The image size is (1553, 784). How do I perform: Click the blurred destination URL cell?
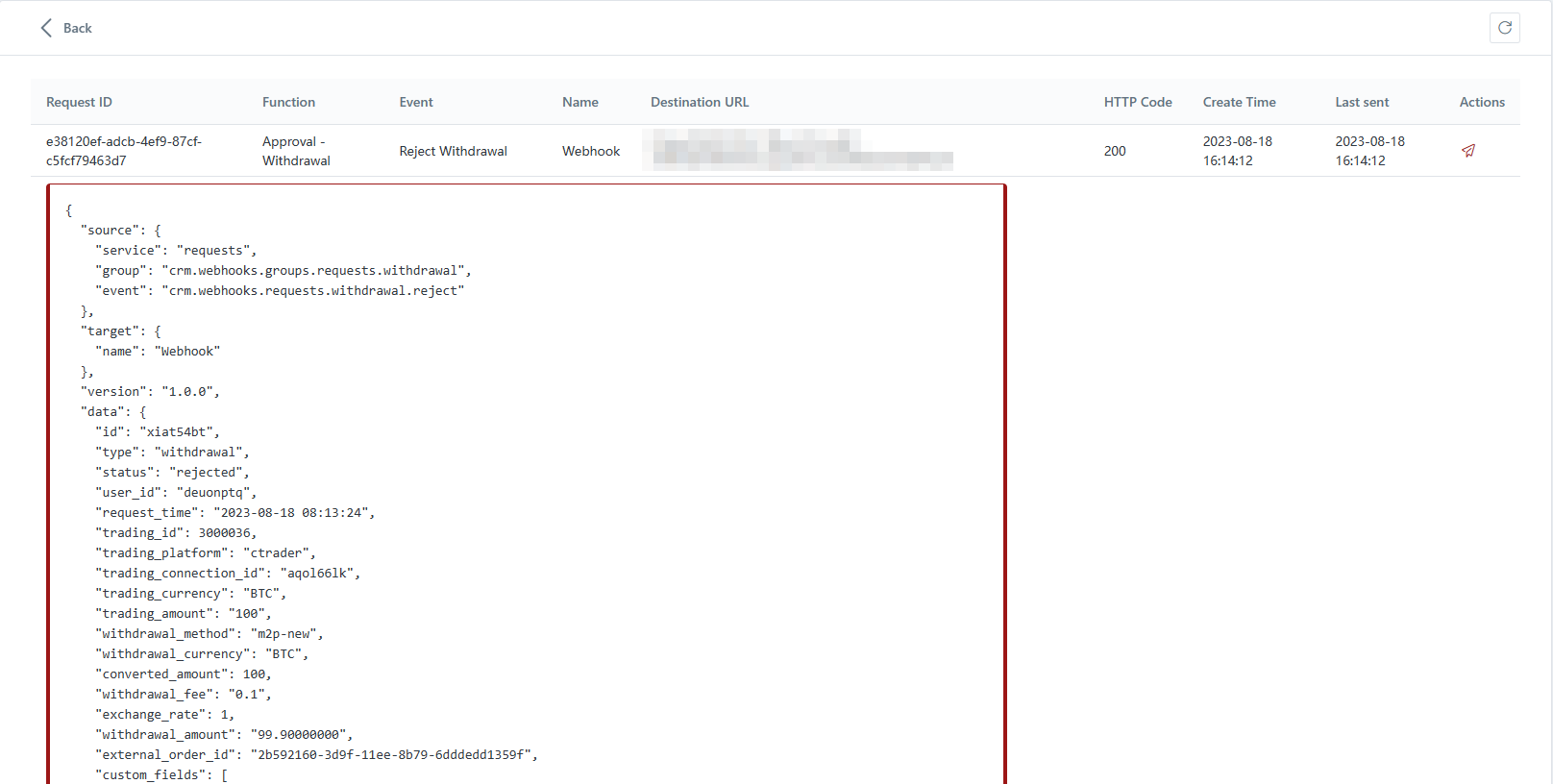pos(802,151)
